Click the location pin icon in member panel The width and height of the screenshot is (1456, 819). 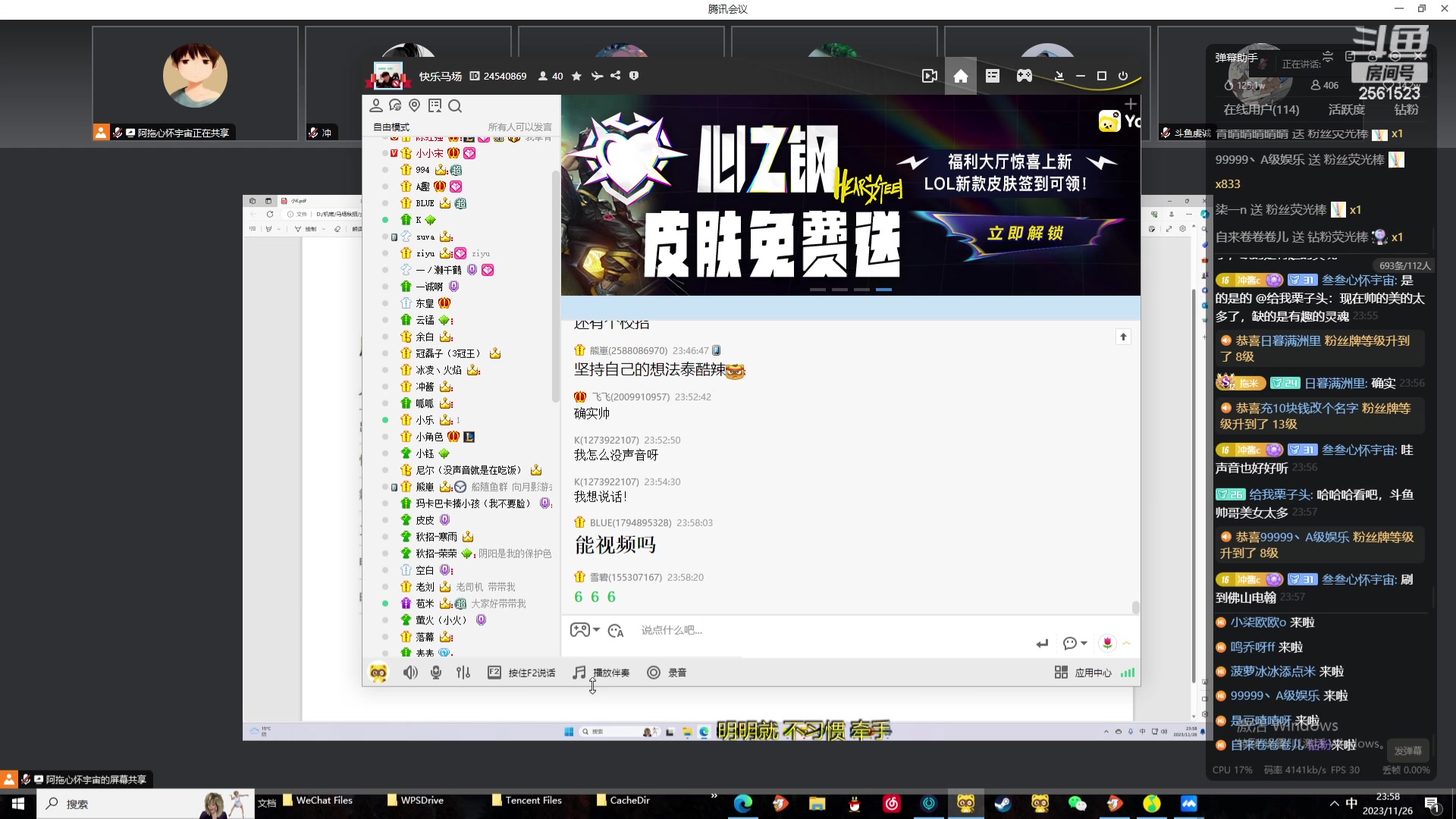click(414, 105)
